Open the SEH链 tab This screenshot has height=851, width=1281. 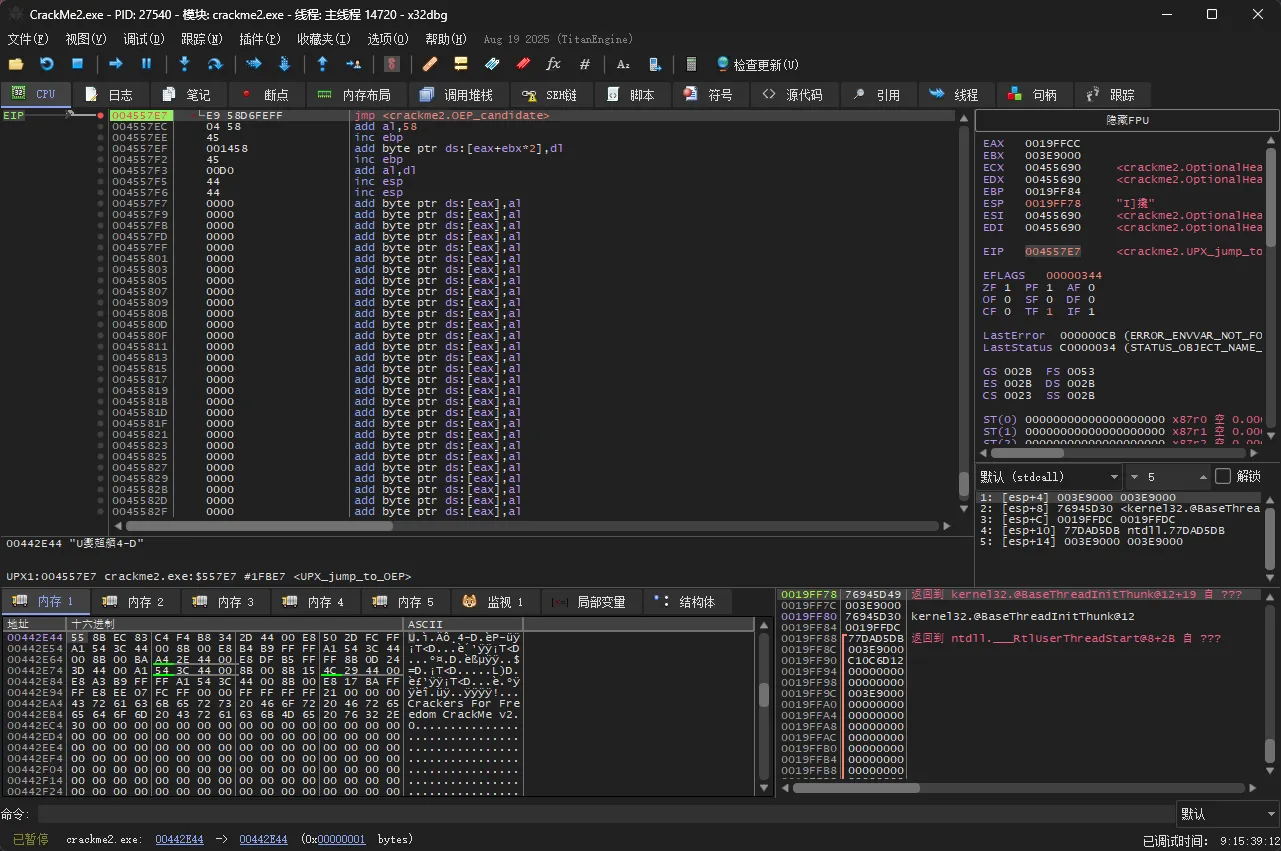point(551,95)
